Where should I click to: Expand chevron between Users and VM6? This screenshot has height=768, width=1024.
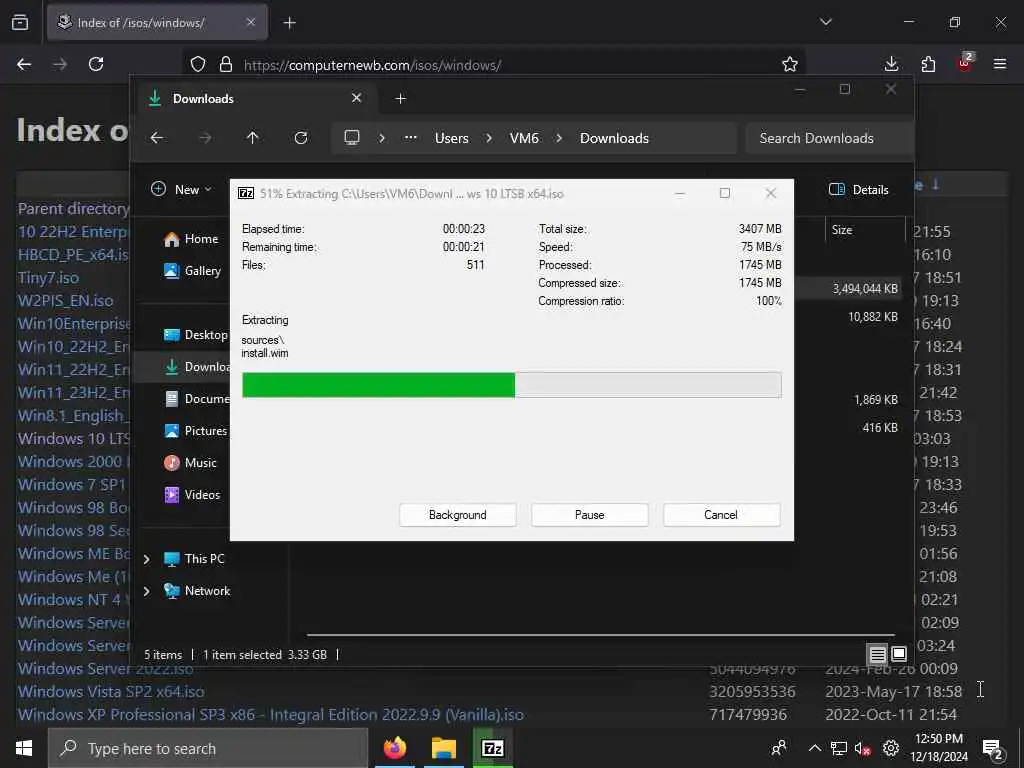coord(489,138)
